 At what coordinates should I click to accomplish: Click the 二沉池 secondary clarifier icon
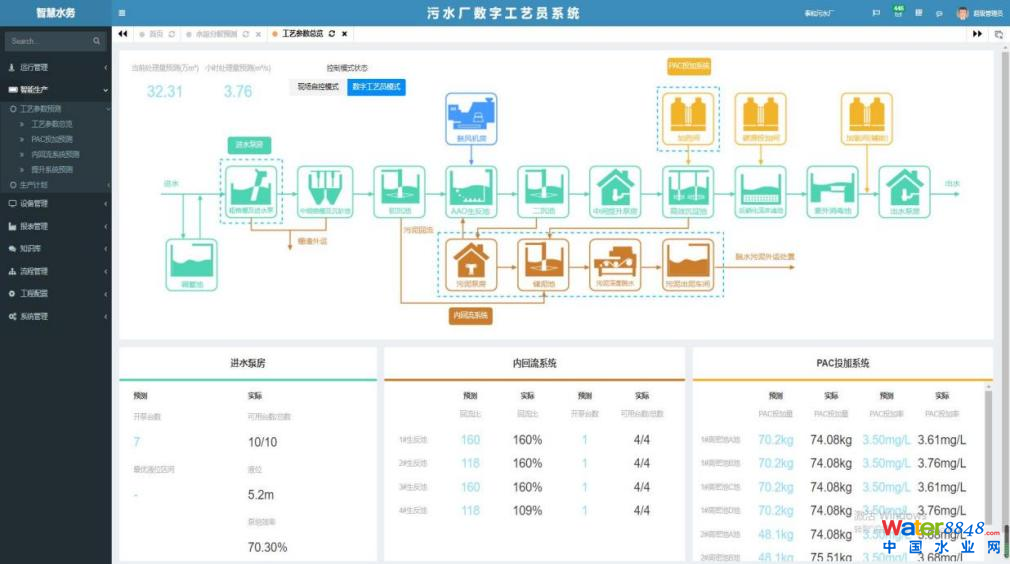coord(543,188)
